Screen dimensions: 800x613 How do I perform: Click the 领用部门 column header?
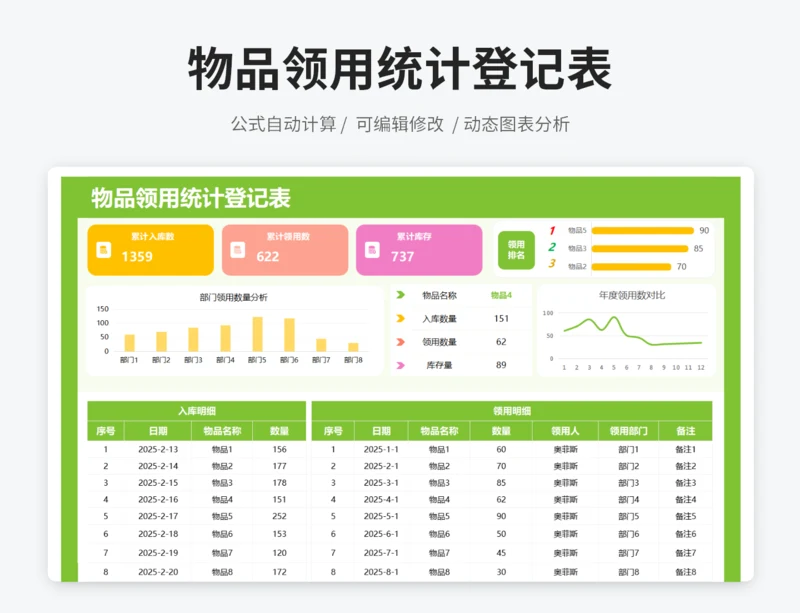pyautogui.click(x=629, y=431)
